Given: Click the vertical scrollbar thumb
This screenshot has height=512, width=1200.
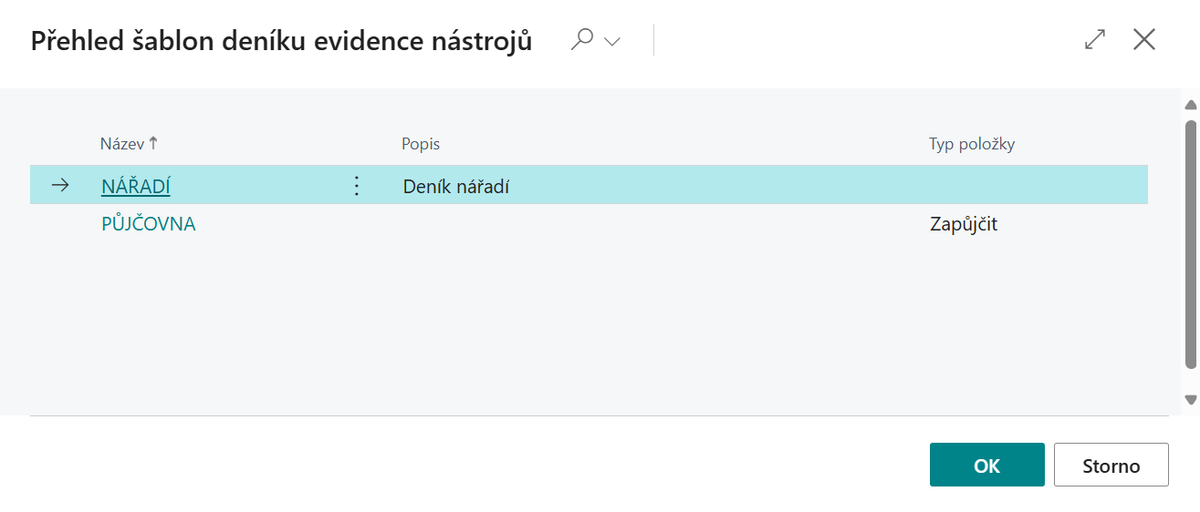Looking at the screenshot, I should (1190, 245).
